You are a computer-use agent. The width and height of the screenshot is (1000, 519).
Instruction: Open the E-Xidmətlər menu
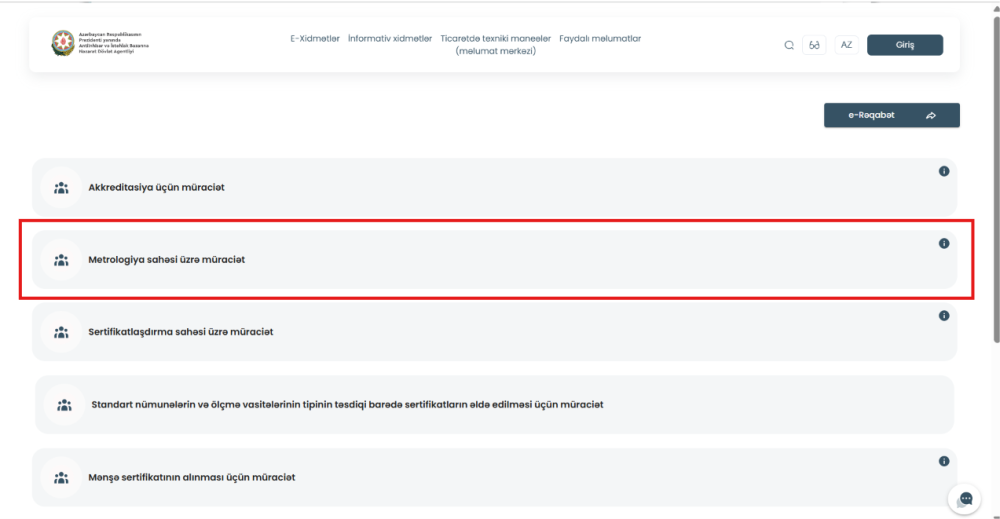tap(315, 39)
